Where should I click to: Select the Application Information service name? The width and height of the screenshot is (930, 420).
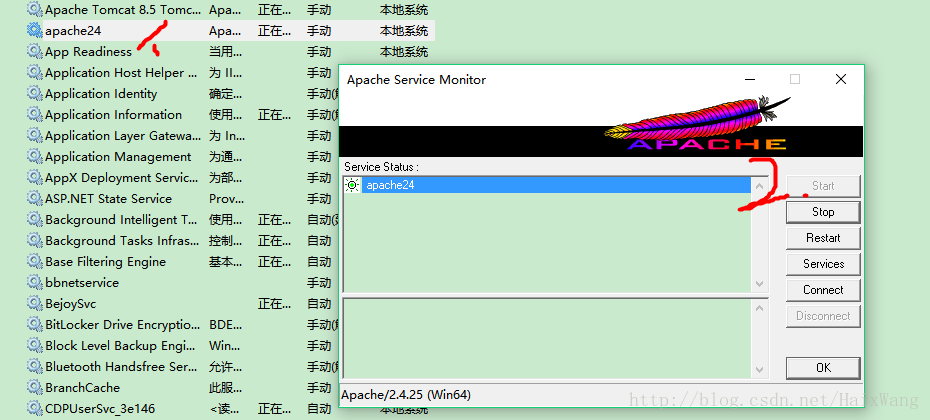click(113, 114)
